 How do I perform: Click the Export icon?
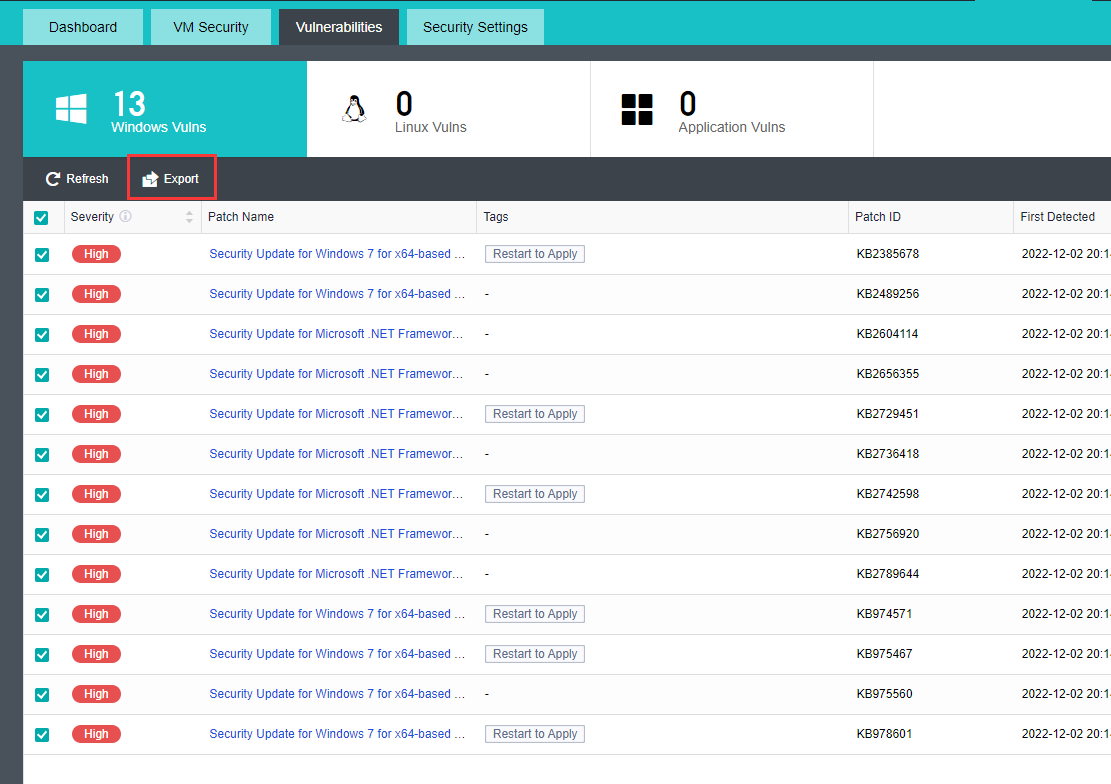coord(150,179)
